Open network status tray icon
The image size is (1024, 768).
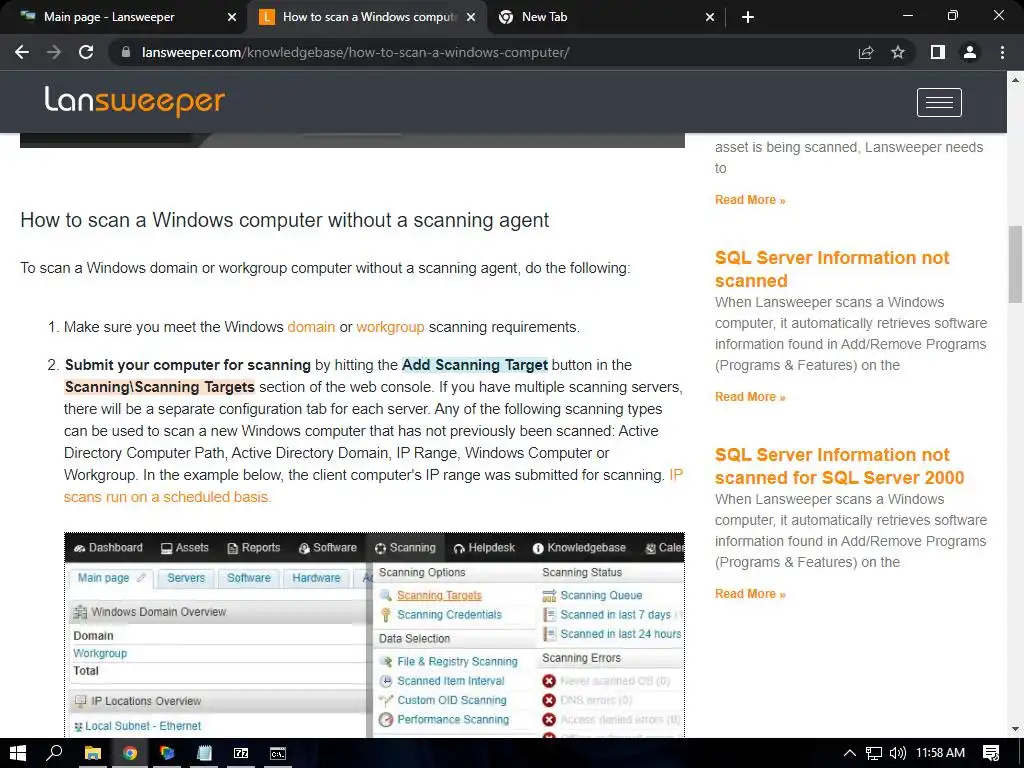[x=874, y=753]
